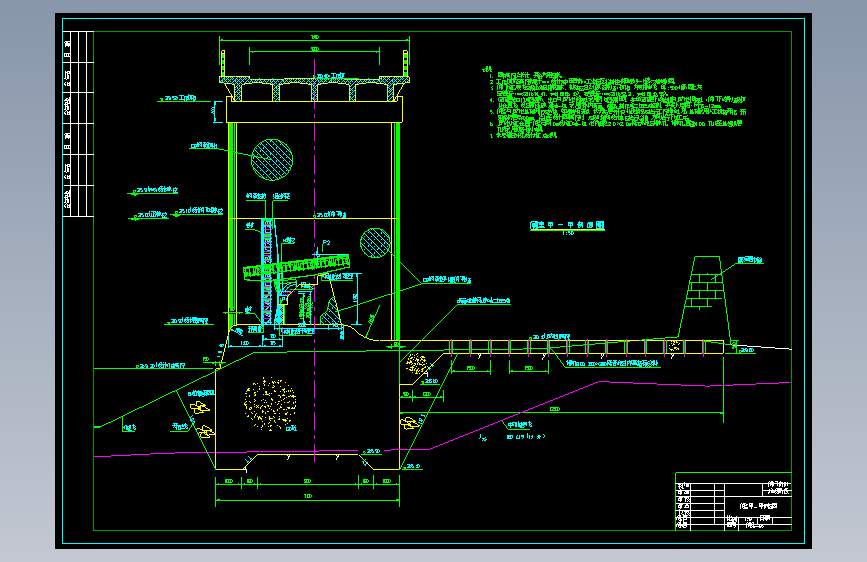Click the yellow cap beam rectangle below deck
Image resolution: width=867 pixels, height=562 pixels.
(315, 110)
